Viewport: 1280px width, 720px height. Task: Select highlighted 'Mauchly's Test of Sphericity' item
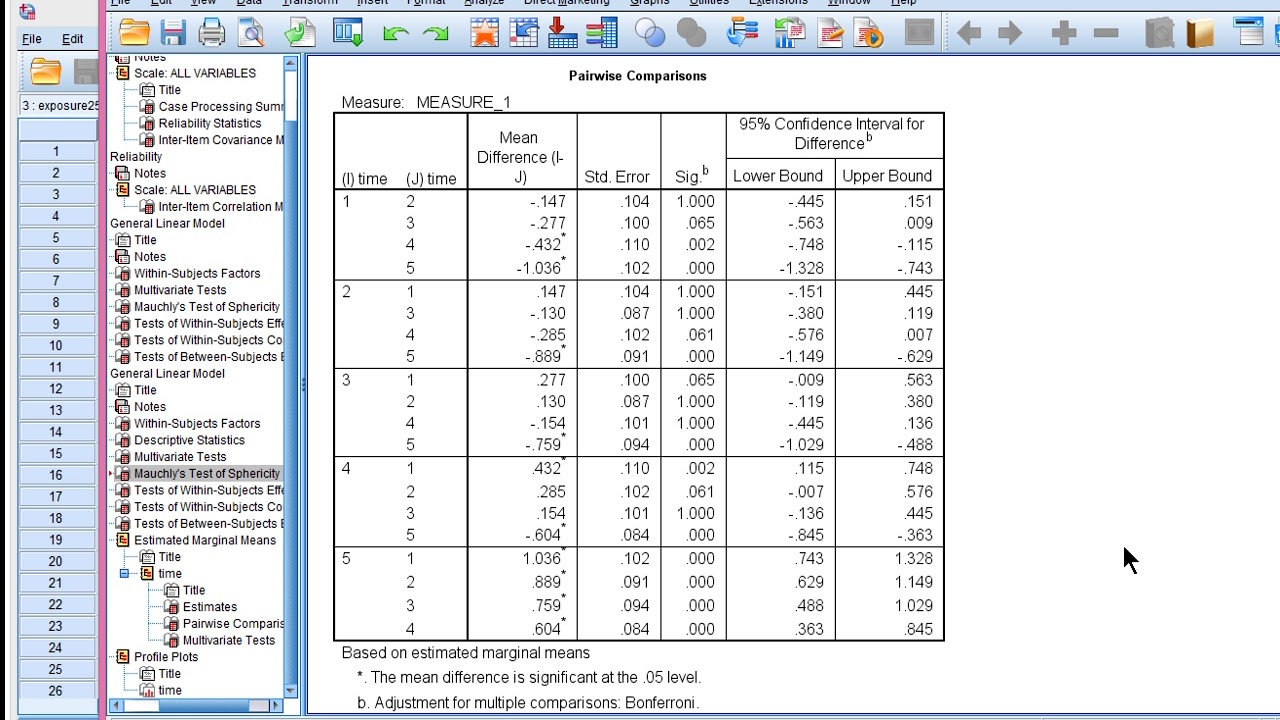[x=206, y=474]
